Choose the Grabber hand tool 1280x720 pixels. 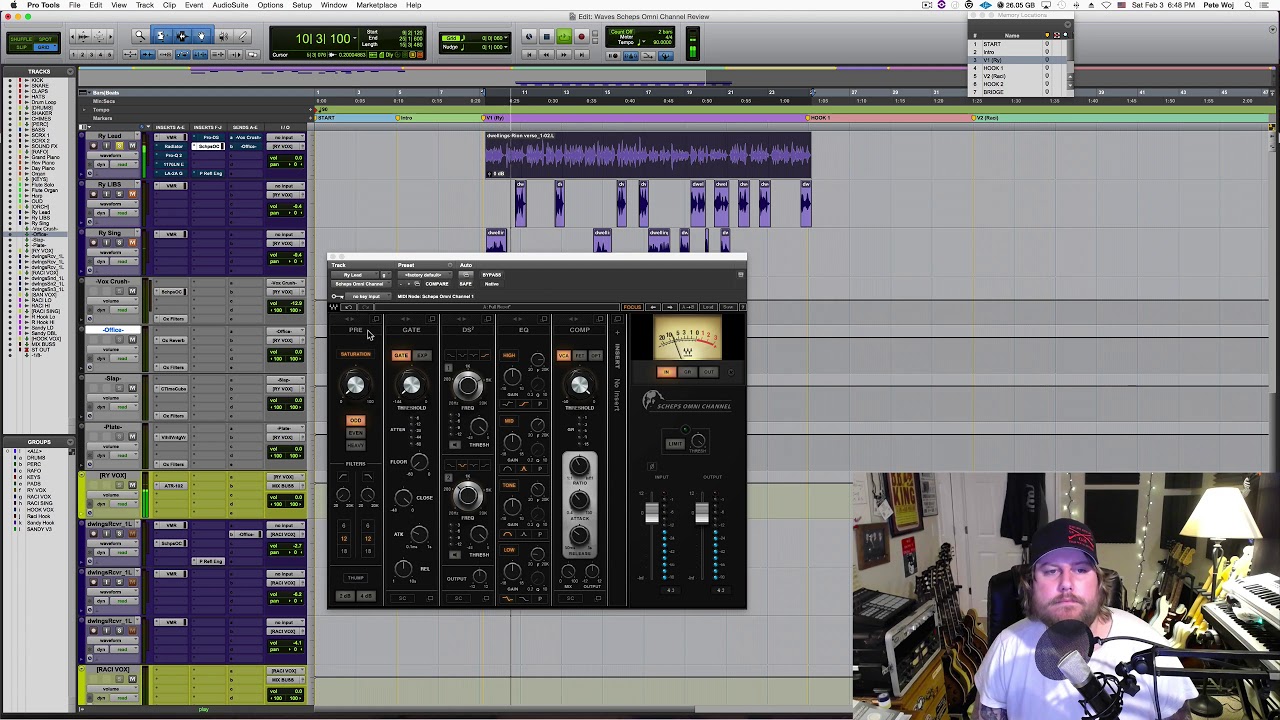(x=201, y=36)
